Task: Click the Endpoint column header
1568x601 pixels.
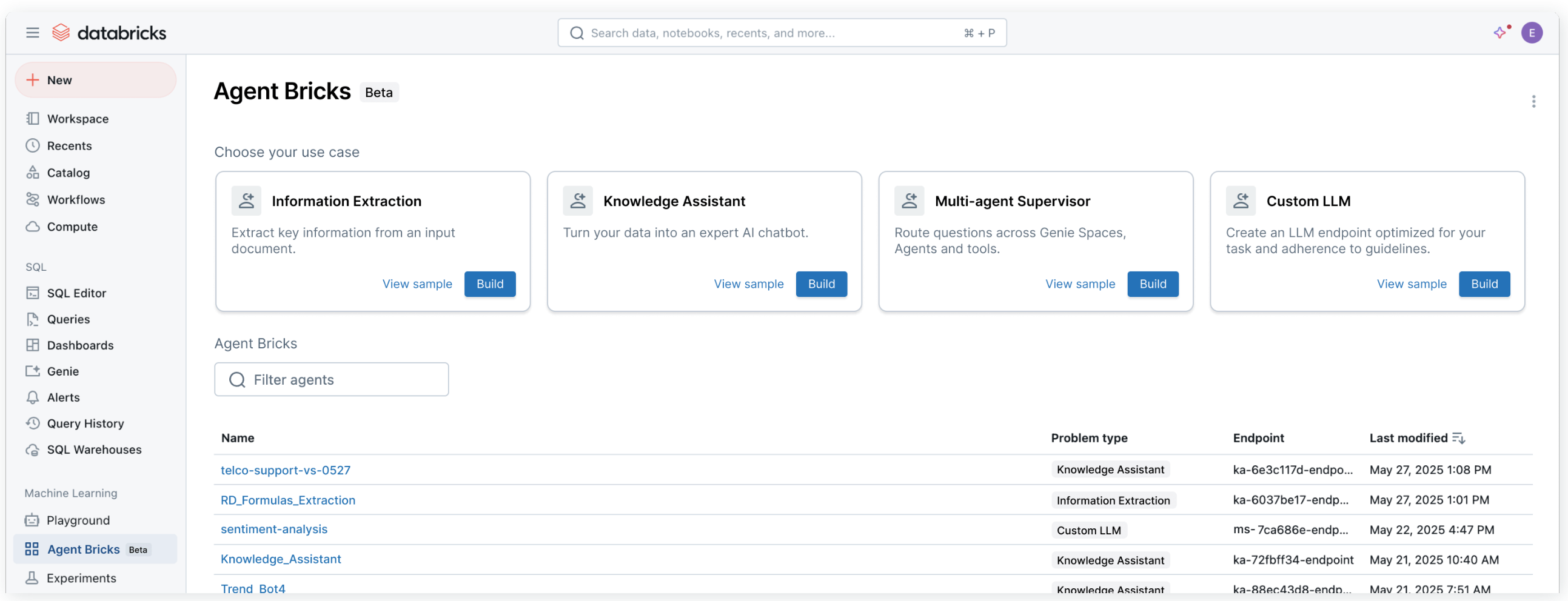Action: click(1258, 438)
